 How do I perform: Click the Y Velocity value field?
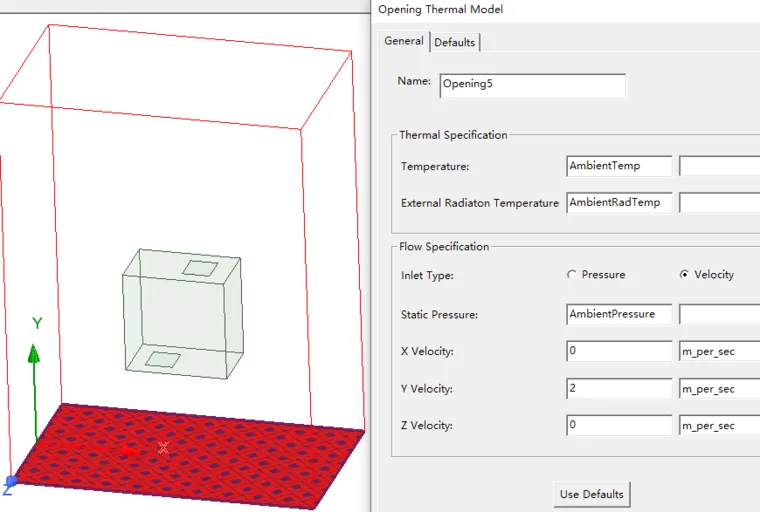coord(619,388)
